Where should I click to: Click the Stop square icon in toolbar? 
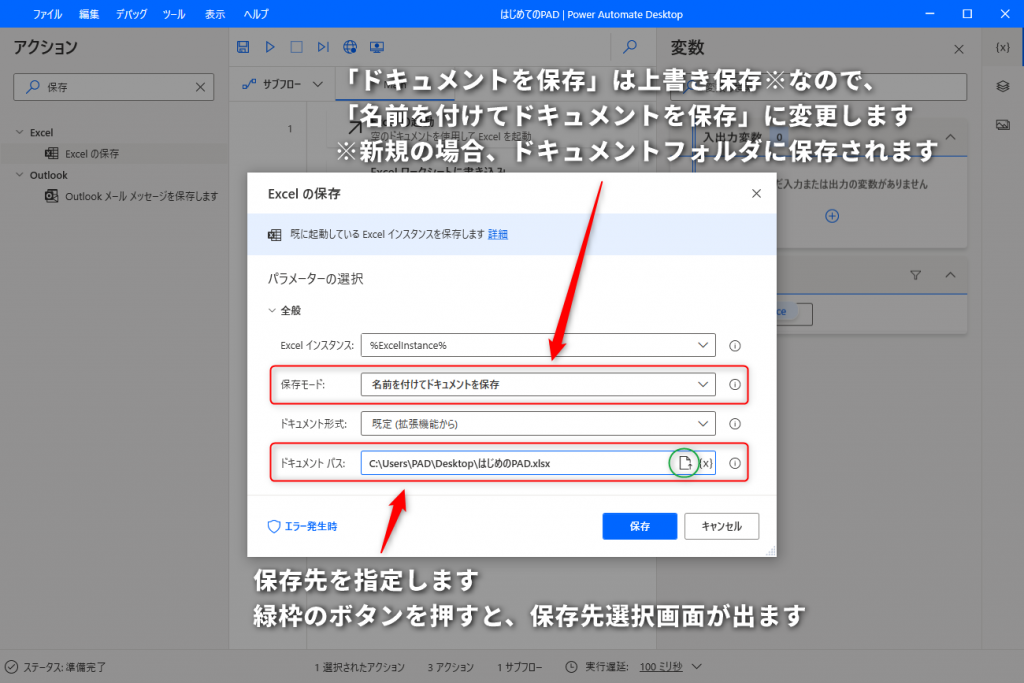(296, 47)
